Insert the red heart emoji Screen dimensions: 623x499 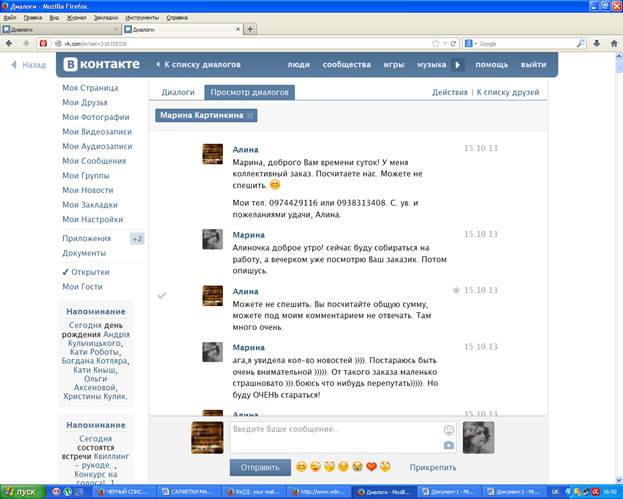pyautogui.click(x=371, y=466)
